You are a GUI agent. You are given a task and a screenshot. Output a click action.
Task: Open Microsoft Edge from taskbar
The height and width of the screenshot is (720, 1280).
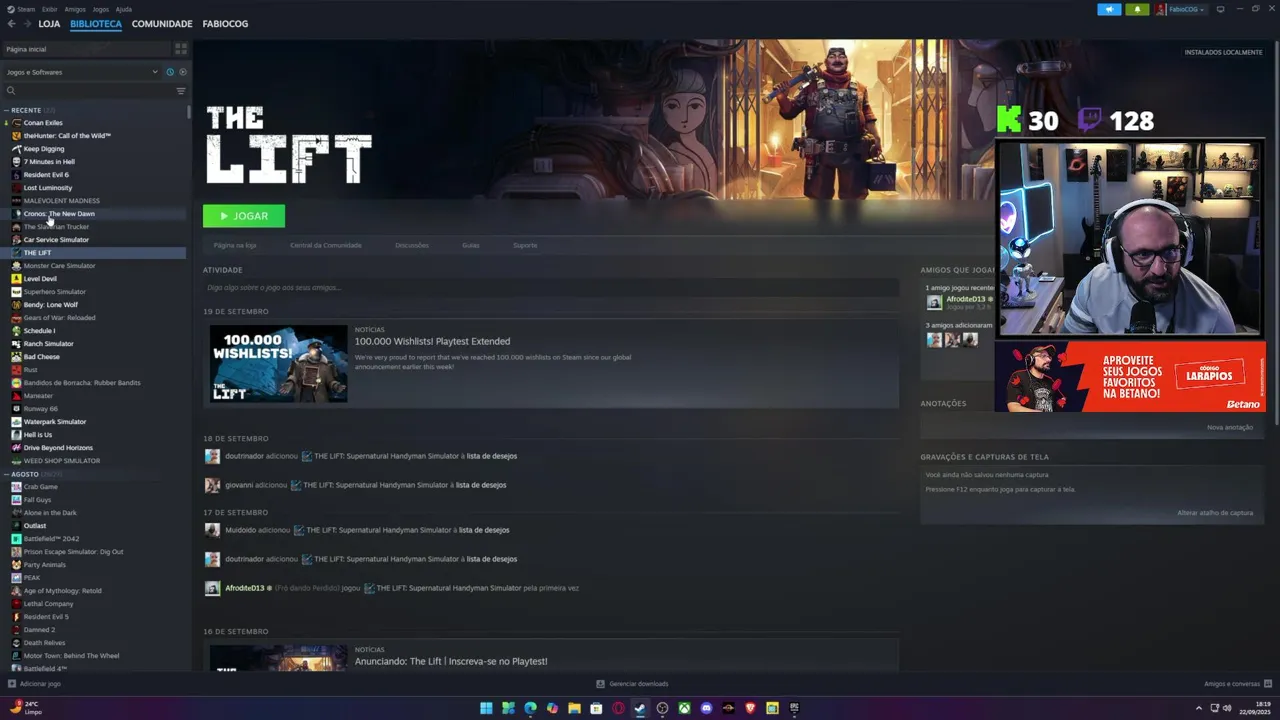530,708
